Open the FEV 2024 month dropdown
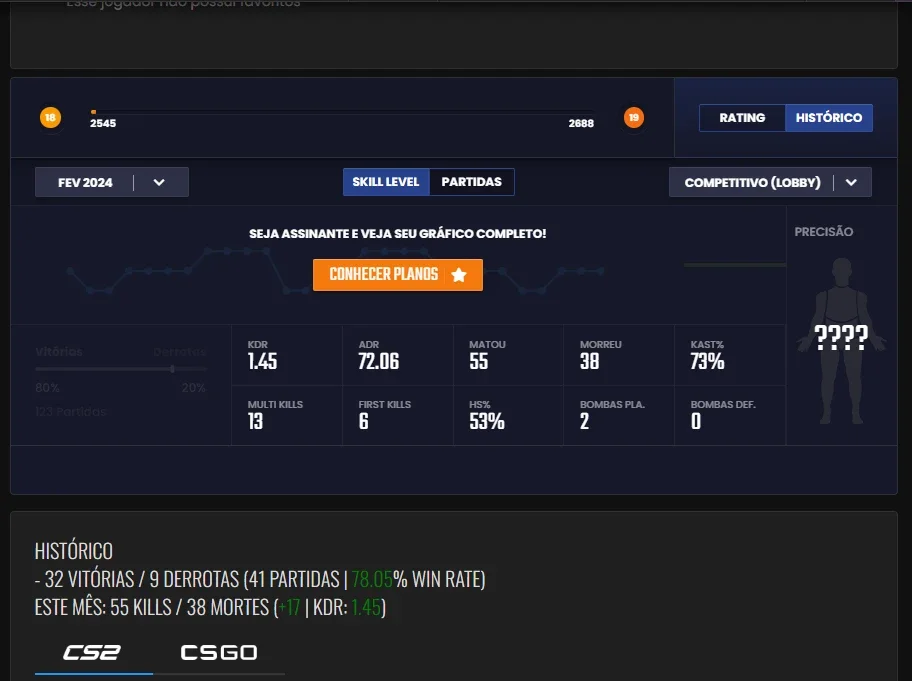The height and width of the screenshot is (681, 912). 112,182
